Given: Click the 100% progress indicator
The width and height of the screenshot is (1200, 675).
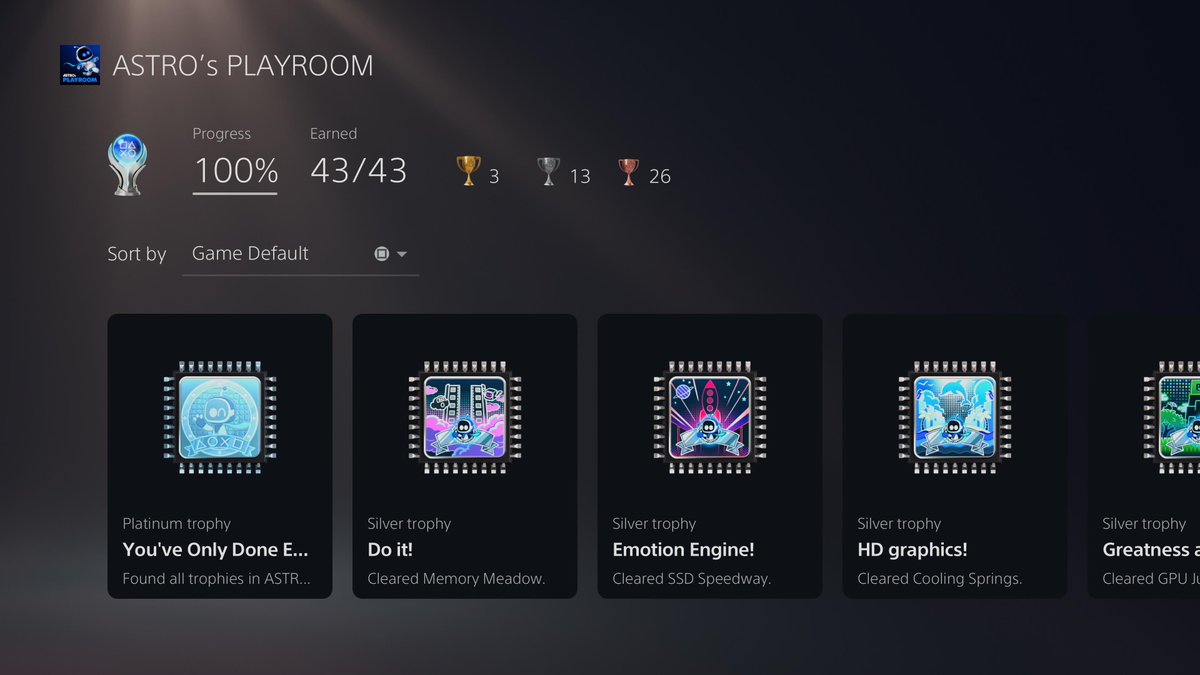Looking at the screenshot, I should pos(236,171).
